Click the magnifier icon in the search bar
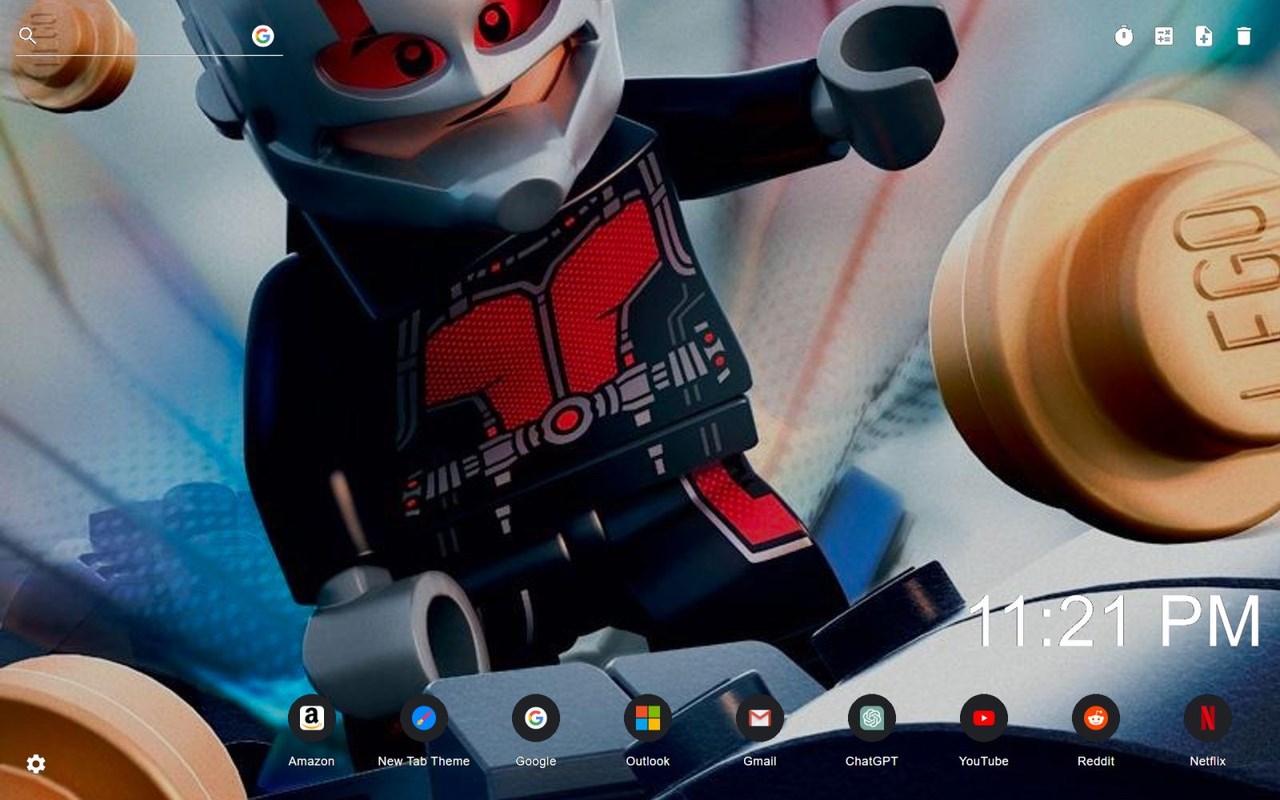 pos(28,36)
